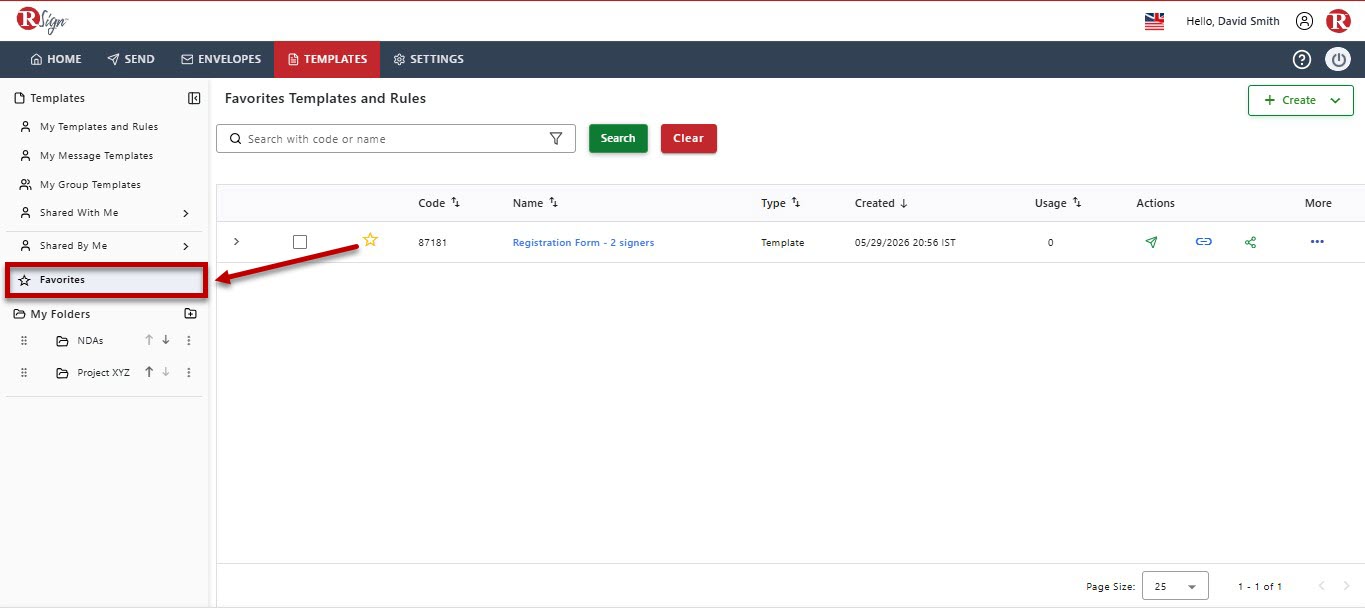1365x608 pixels.
Task: Open the Page Size dropdown
Action: 1175,586
